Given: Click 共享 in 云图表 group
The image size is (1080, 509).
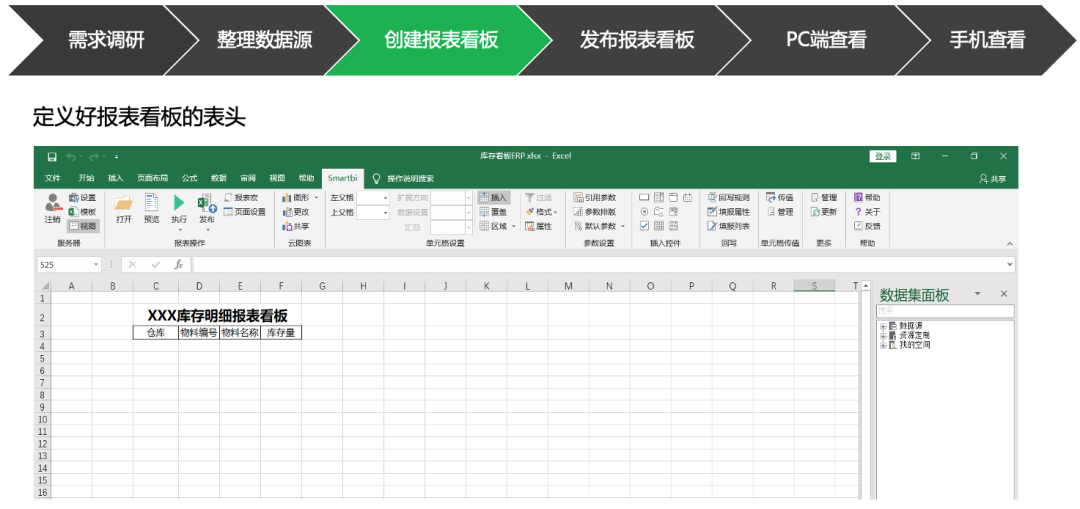Looking at the screenshot, I should tap(296, 226).
